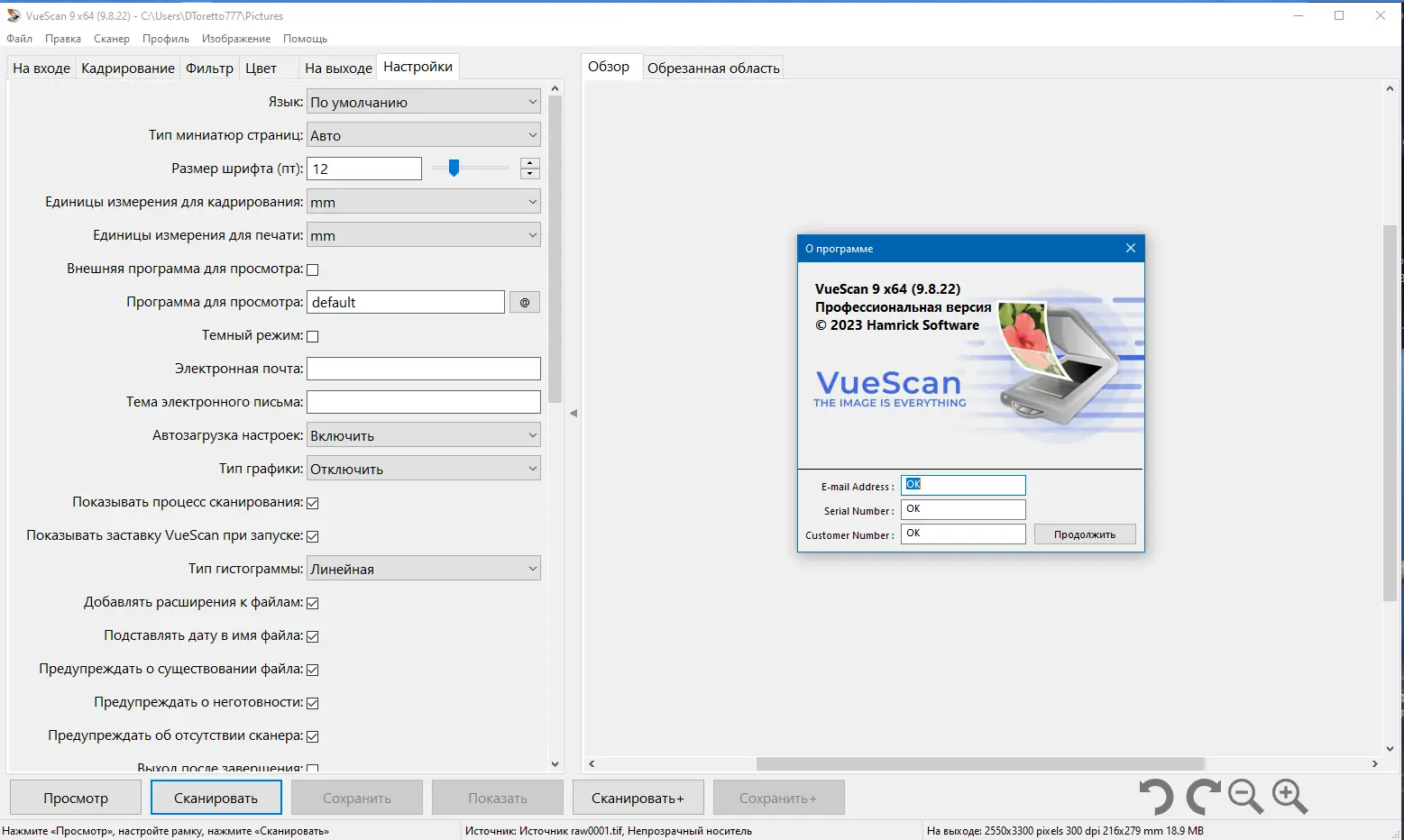Click the Просмотр button
The image size is (1404, 840).
click(x=76, y=798)
